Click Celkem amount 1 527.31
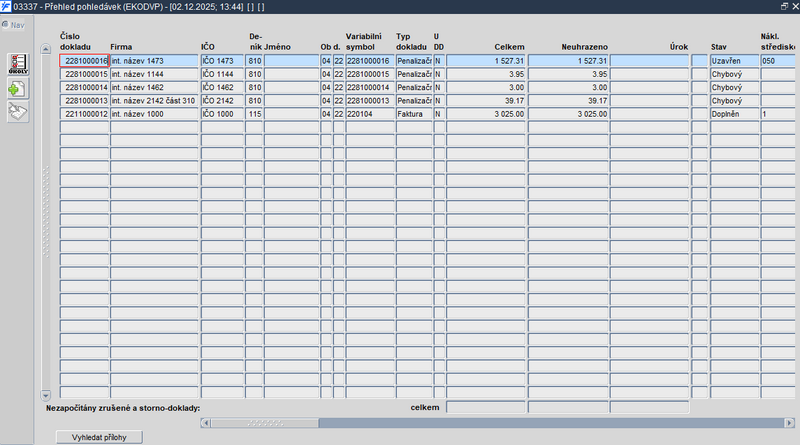The image size is (800, 445). pyautogui.click(x=486, y=61)
